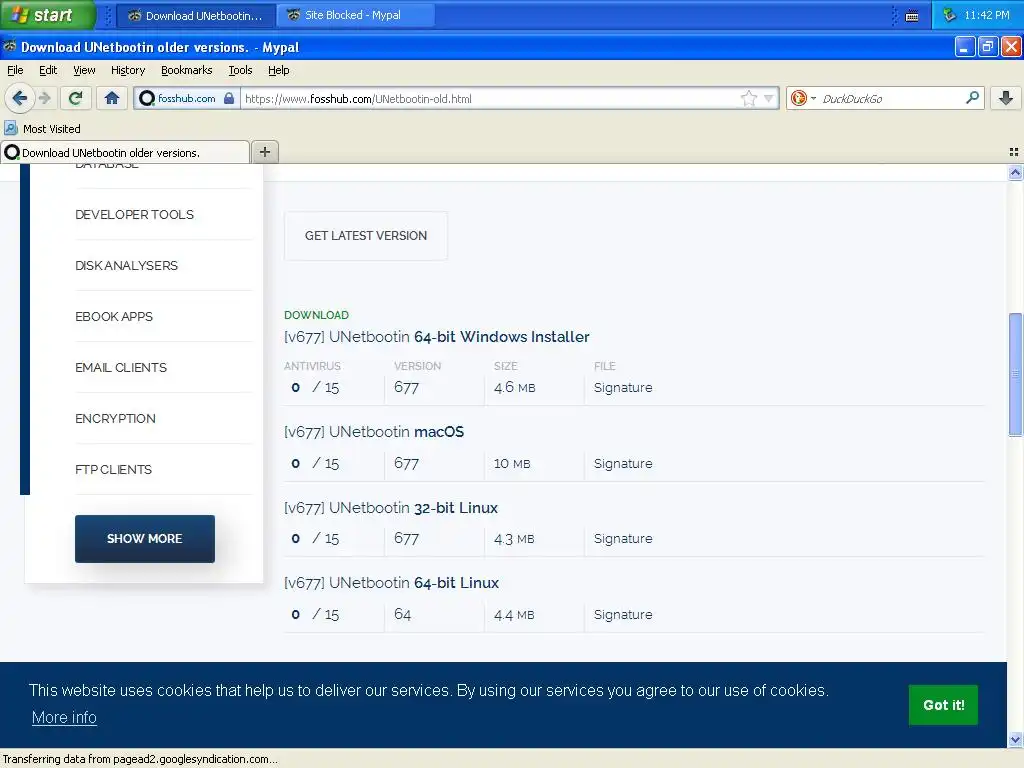Click the padlock security icon
Viewport: 1024px width, 768px height.
click(x=229, y=99)
